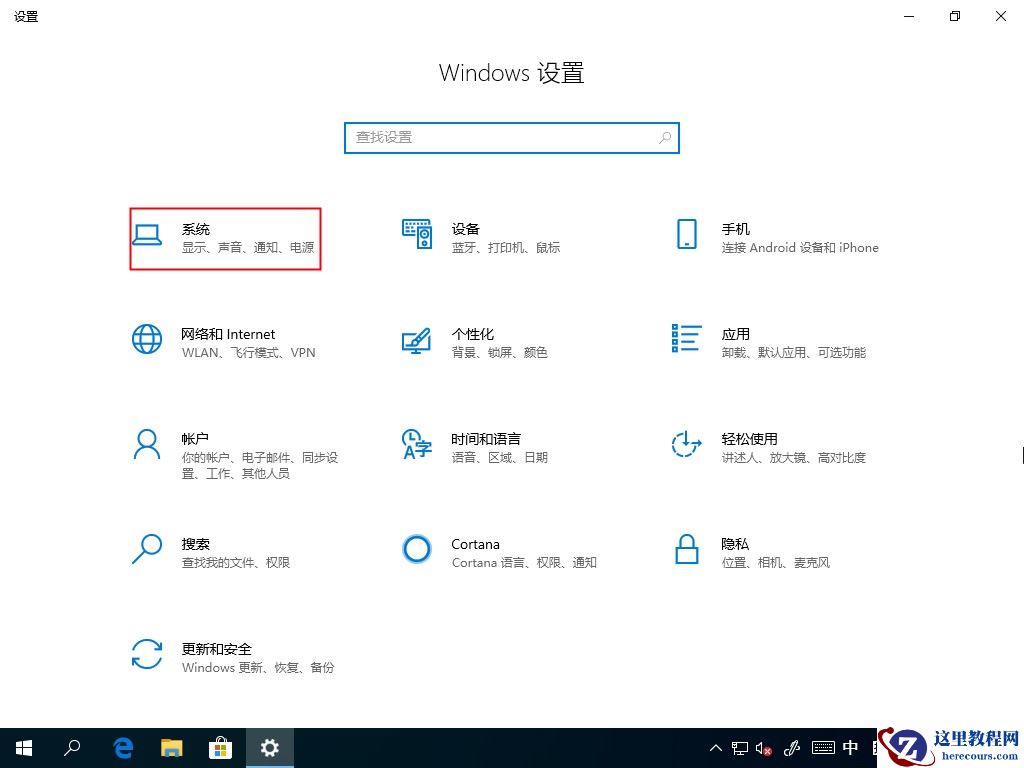Open 更新和安全 (Update & Security) settings
The image size is (1024, 768).
[x=225, y=658]
